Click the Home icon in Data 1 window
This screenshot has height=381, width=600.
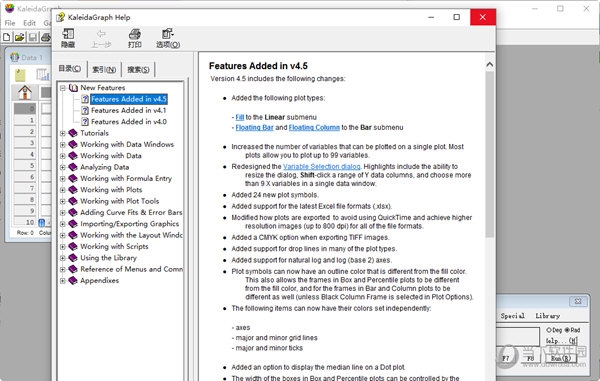coord(25,93)
